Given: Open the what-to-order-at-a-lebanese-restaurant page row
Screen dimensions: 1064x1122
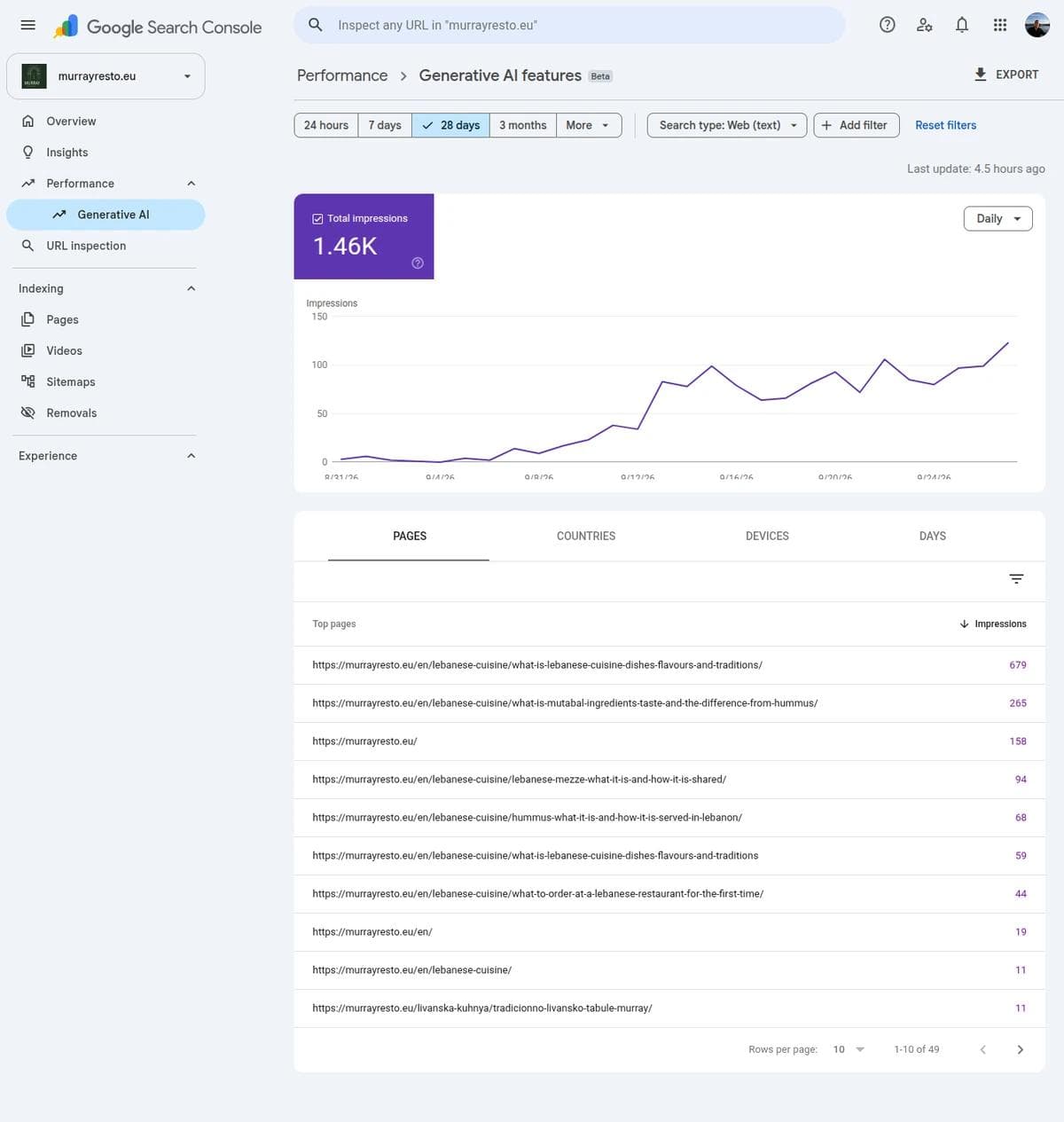Looking at the screenshot, I should [x=669, y=893].
